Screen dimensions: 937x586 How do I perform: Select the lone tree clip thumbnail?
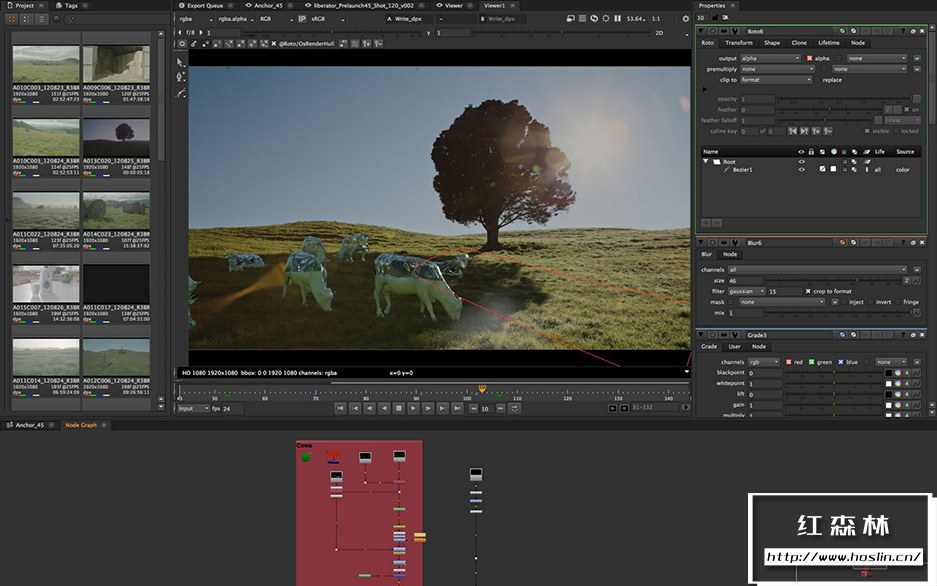coord(116,136)
